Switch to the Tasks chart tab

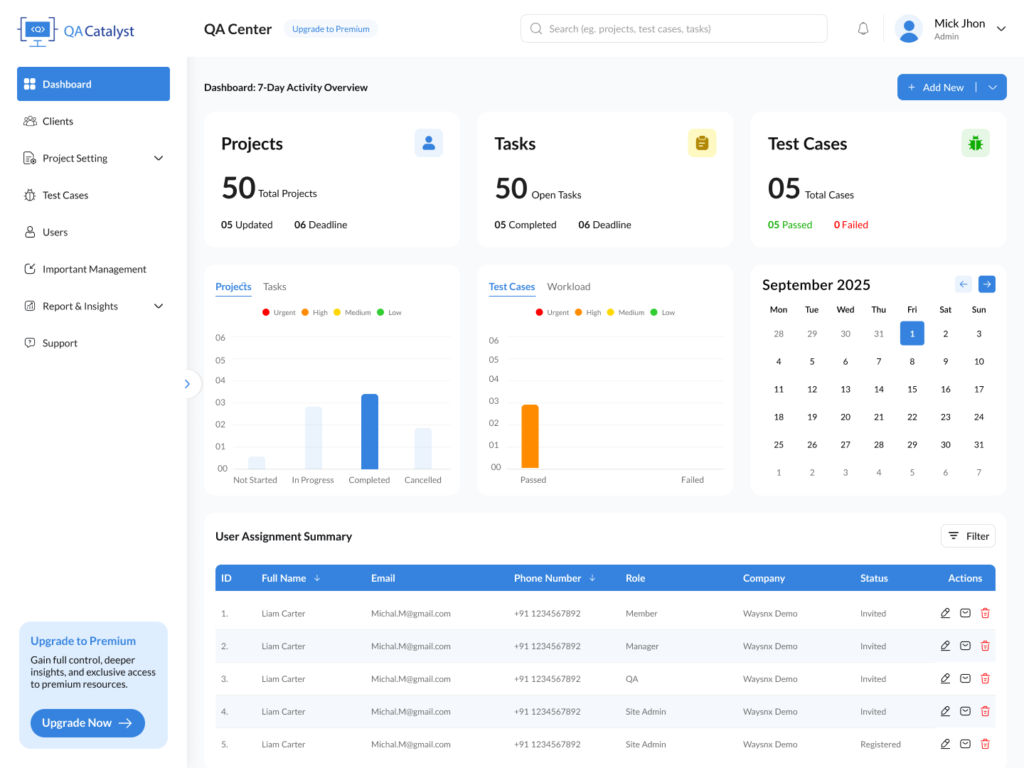click(x=274, y=287)
